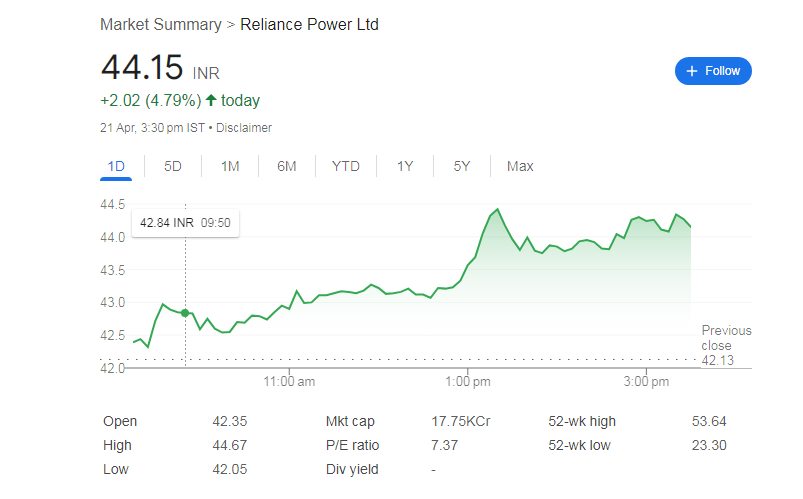Click the Low value 42.05
The height and width of the screenshot is (499, 803).
[230, 469]
